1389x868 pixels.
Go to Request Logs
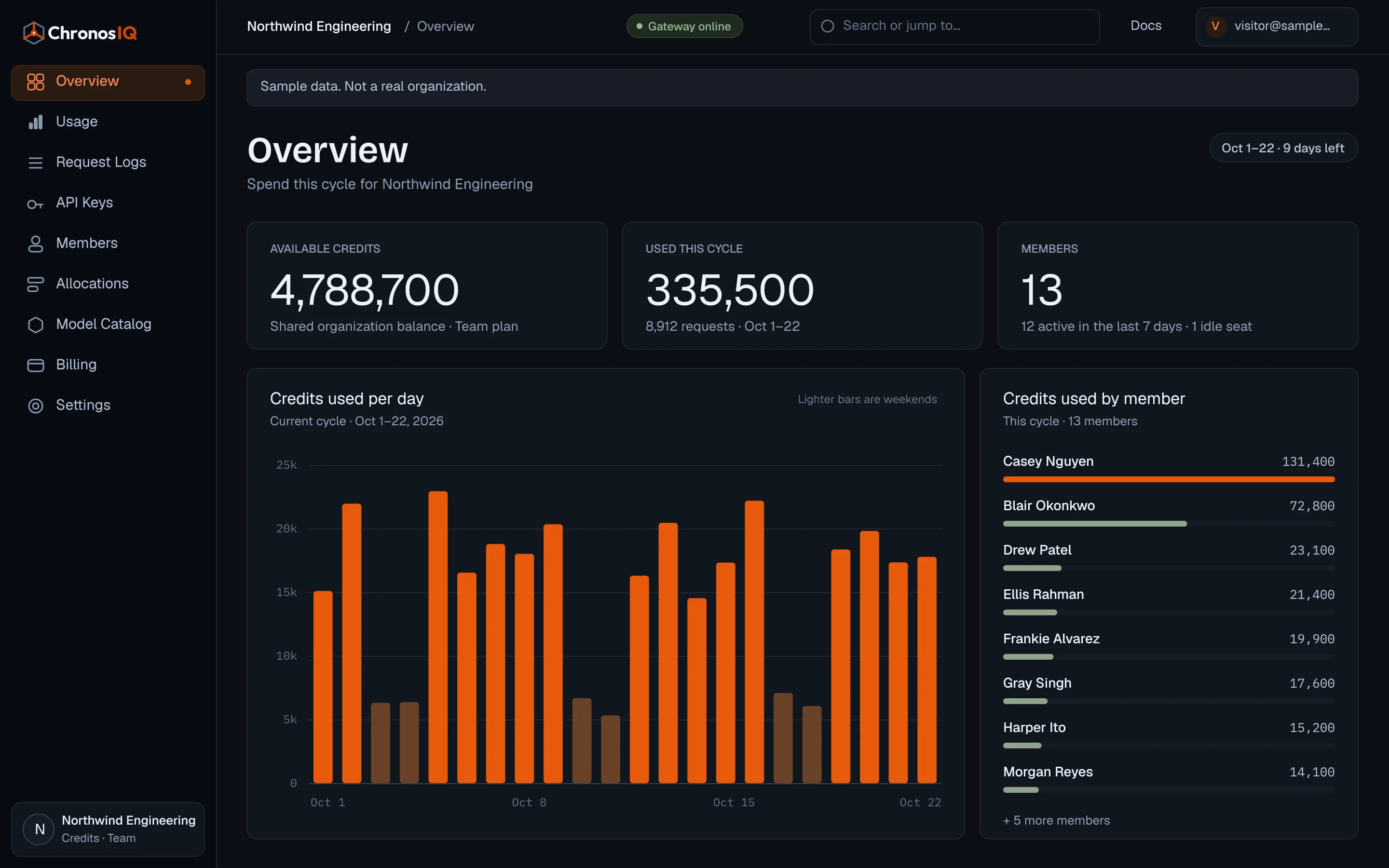(x=108, y=163)
